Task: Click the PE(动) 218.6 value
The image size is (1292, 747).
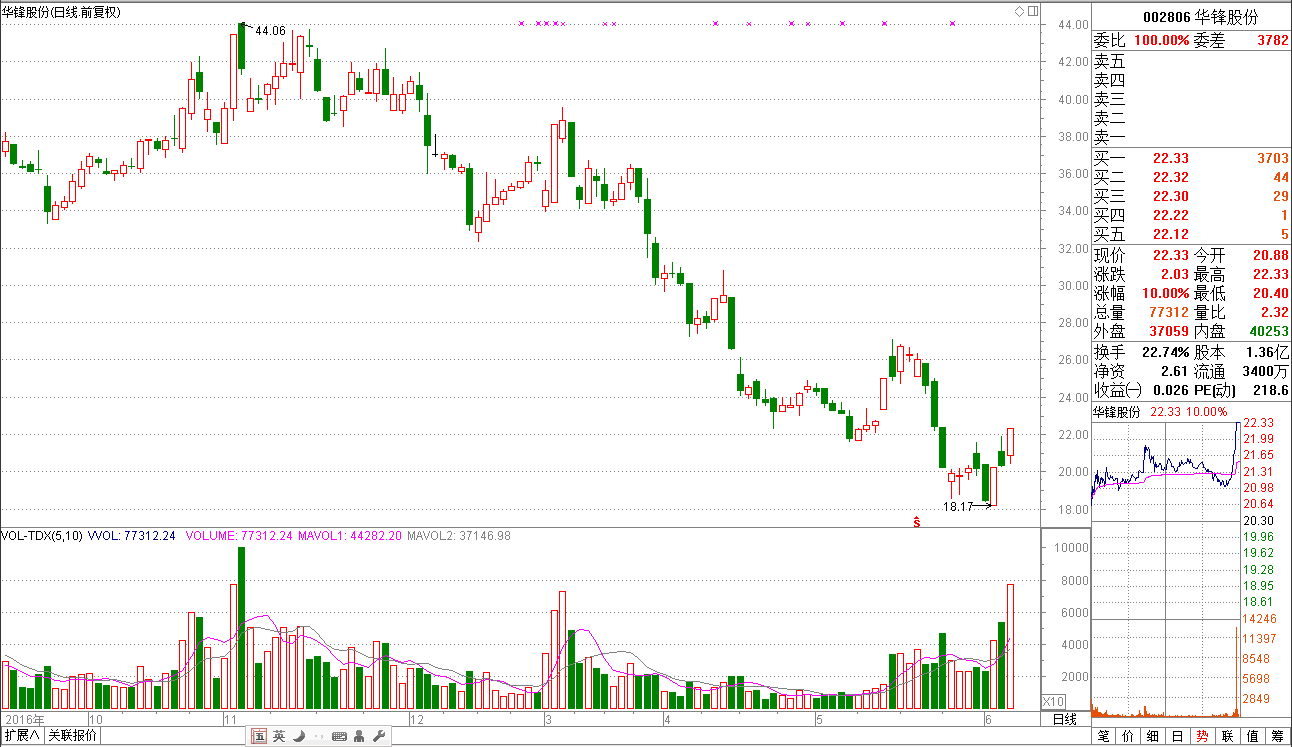Action: tap(1271, 391)
